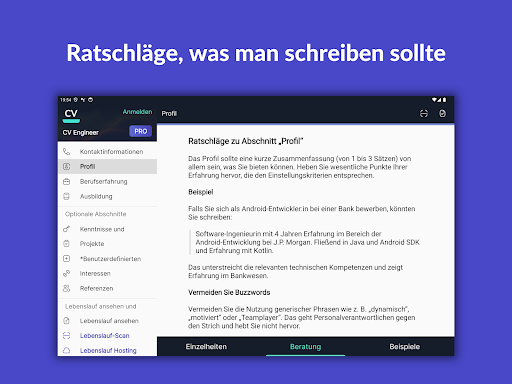Click the key icon beside Kenntnisse
This screenshot has height=384, width=512.
(67, 229)
